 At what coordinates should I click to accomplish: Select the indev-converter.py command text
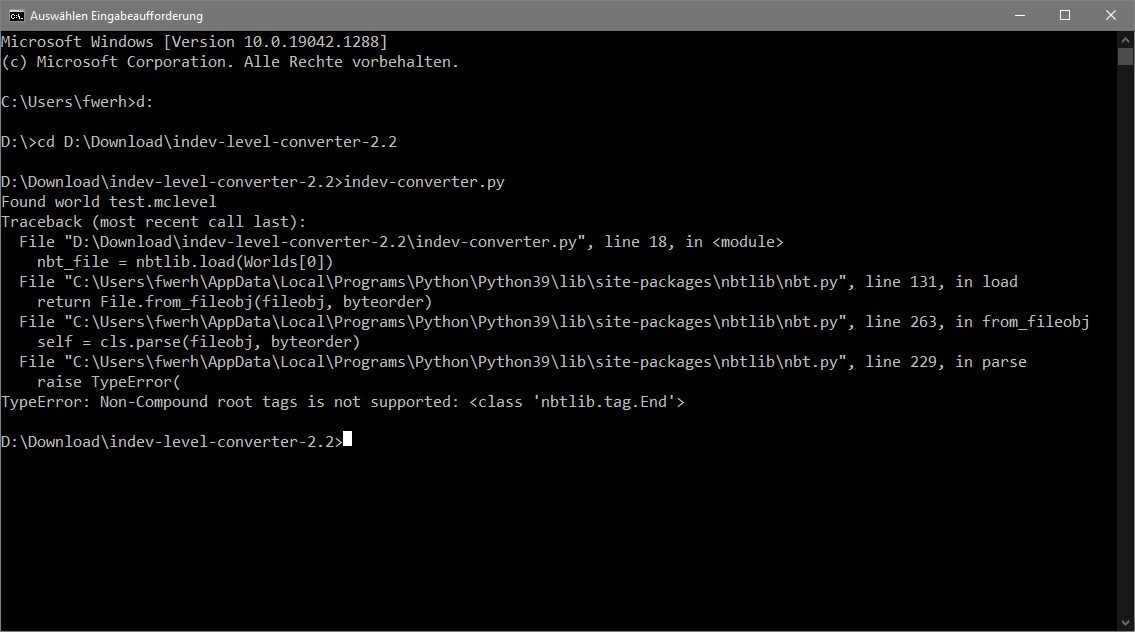coord(425,181)
